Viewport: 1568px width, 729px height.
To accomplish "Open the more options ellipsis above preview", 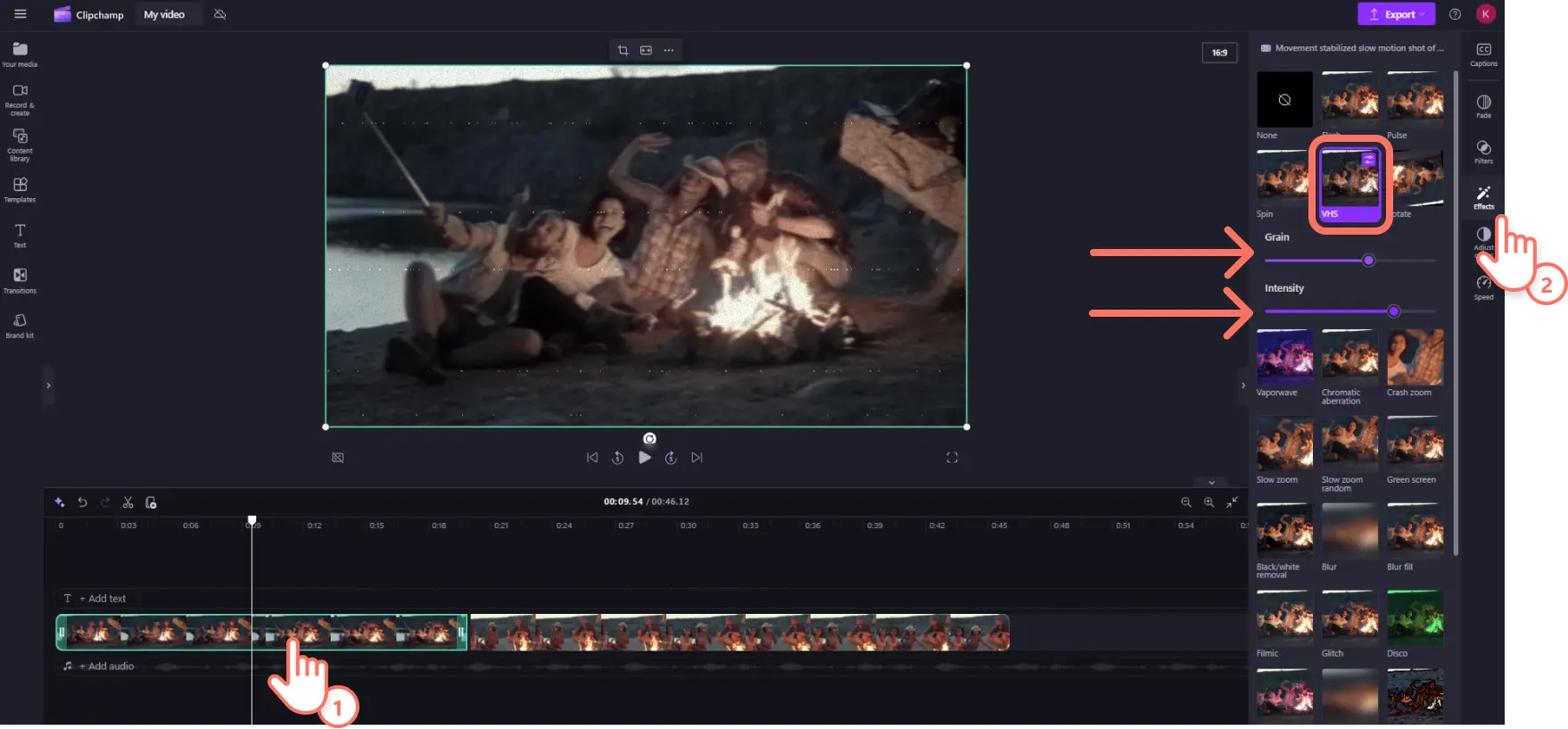I will point(669,50).
